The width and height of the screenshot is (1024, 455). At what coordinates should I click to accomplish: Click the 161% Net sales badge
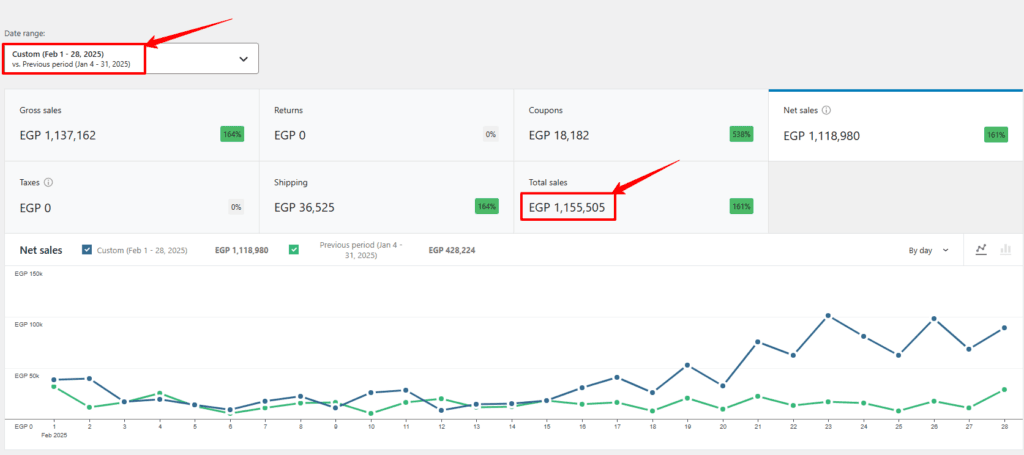click(x=996, y=134)
